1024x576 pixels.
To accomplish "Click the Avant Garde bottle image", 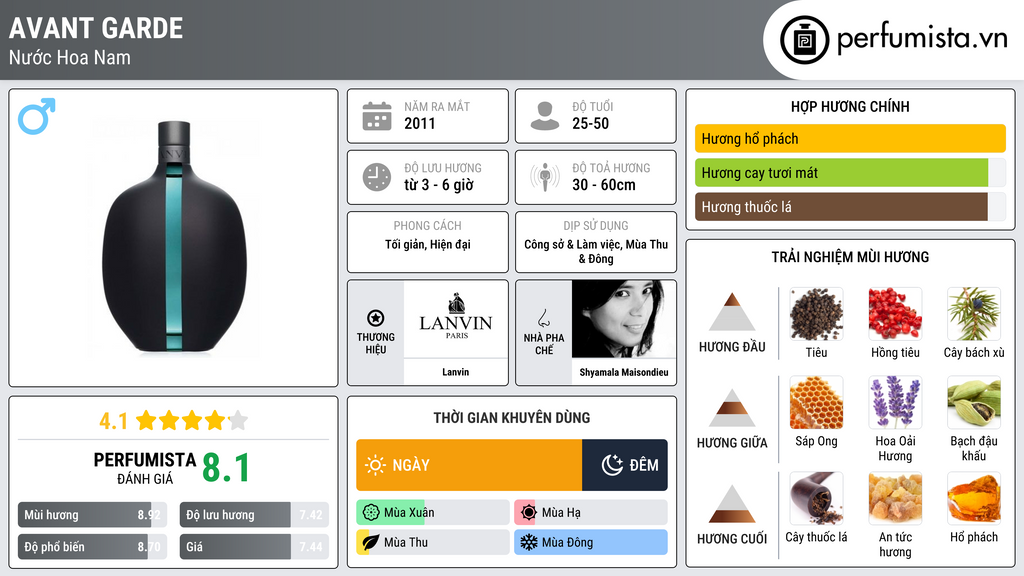I will coord(174,237).
